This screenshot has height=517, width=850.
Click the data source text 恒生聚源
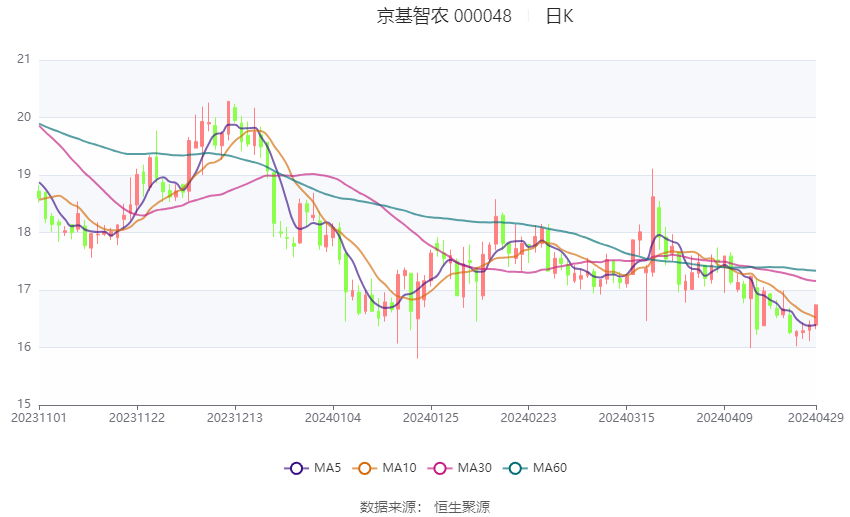(462, 507)
